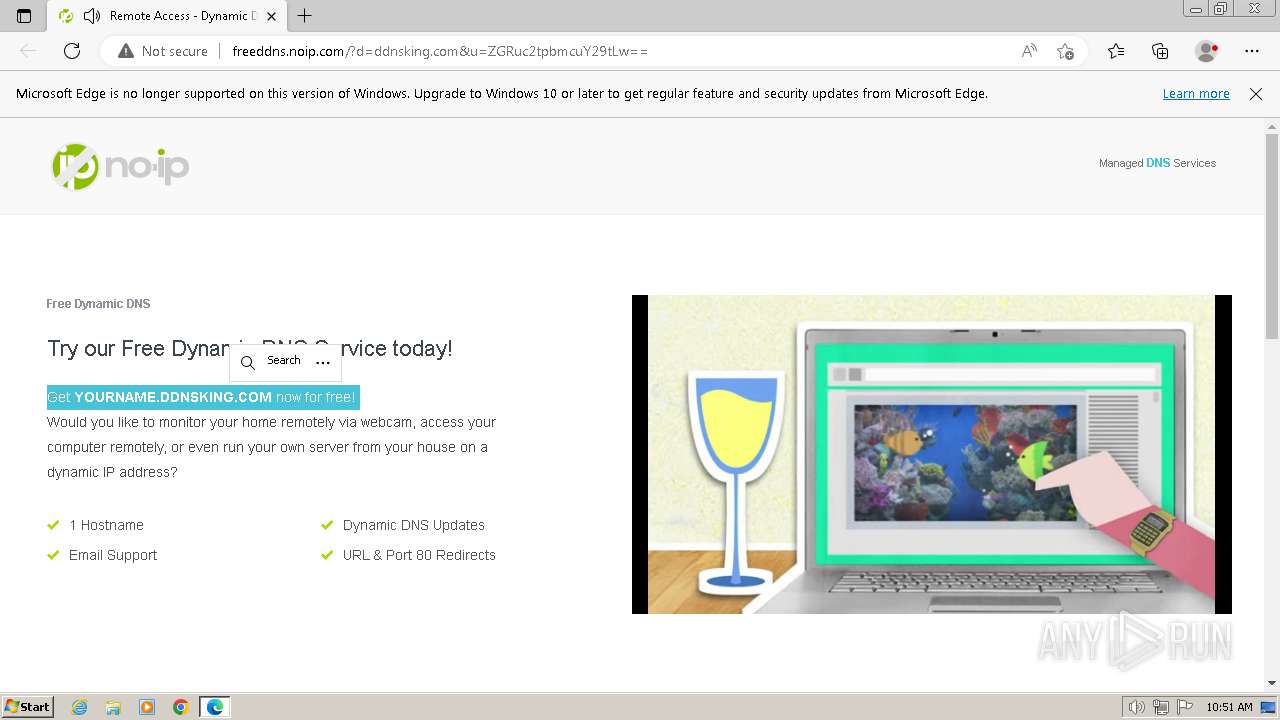Viewport: 1280px width, 720px height.
Task: Open the Windows Start menu
Action: (x=28, y=707)
